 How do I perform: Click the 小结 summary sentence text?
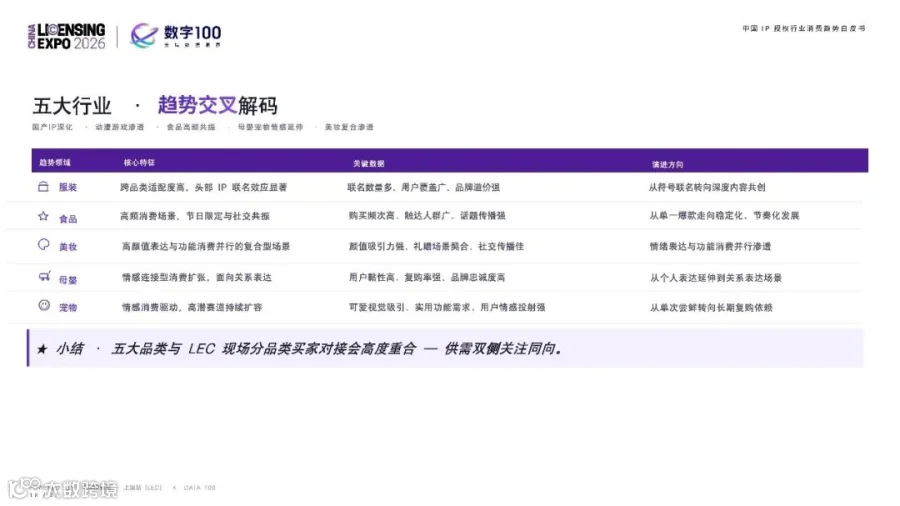(337, 349)
